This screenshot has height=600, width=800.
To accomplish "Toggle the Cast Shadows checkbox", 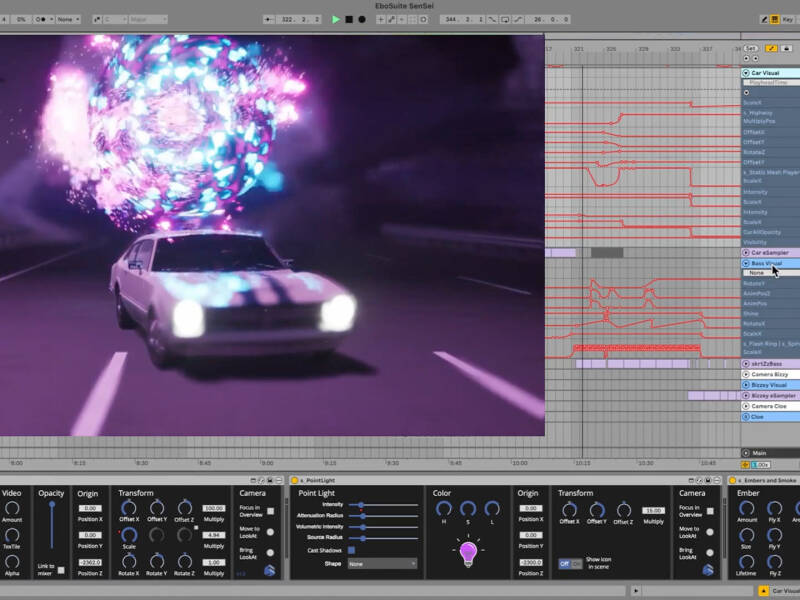I will [x=351, y=549].
